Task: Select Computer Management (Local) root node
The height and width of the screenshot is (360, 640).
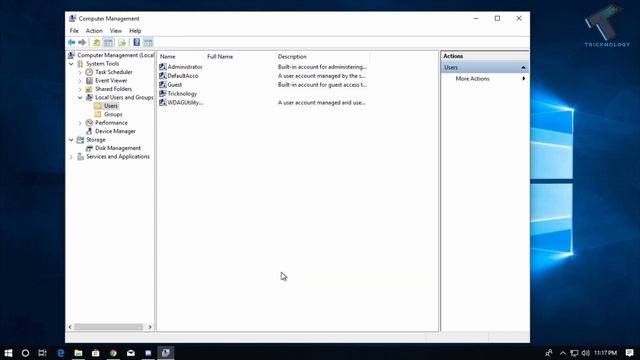Action: 116,55
